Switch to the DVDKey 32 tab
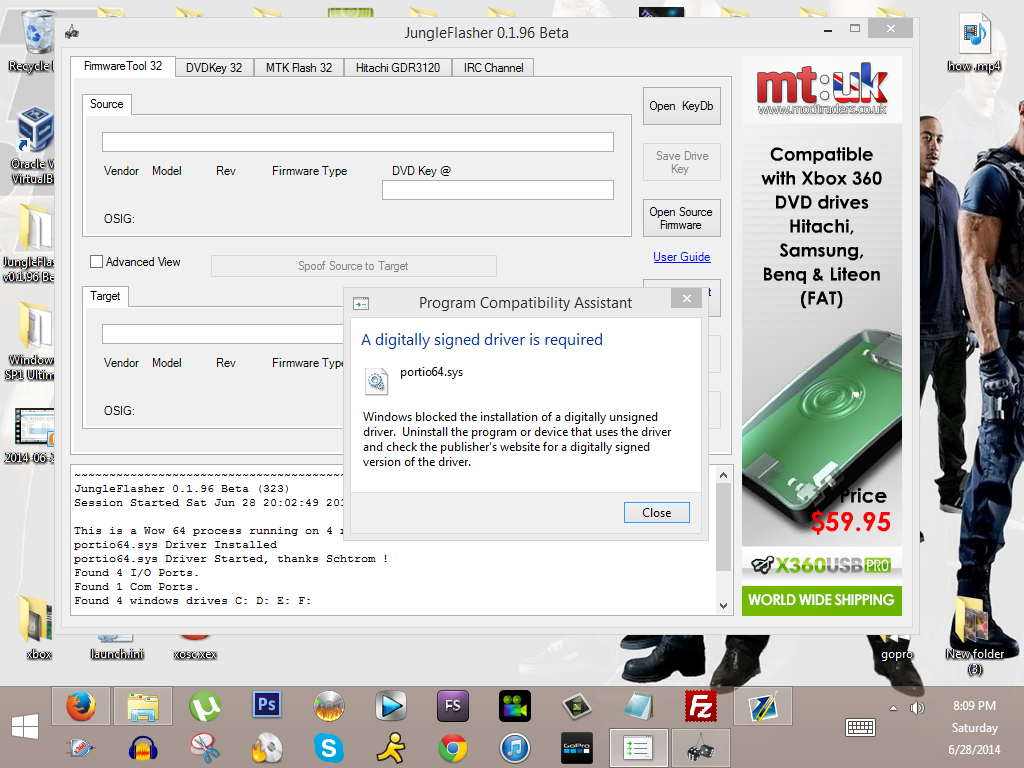This screenshot has height=768, width=1024. point(214,68)
